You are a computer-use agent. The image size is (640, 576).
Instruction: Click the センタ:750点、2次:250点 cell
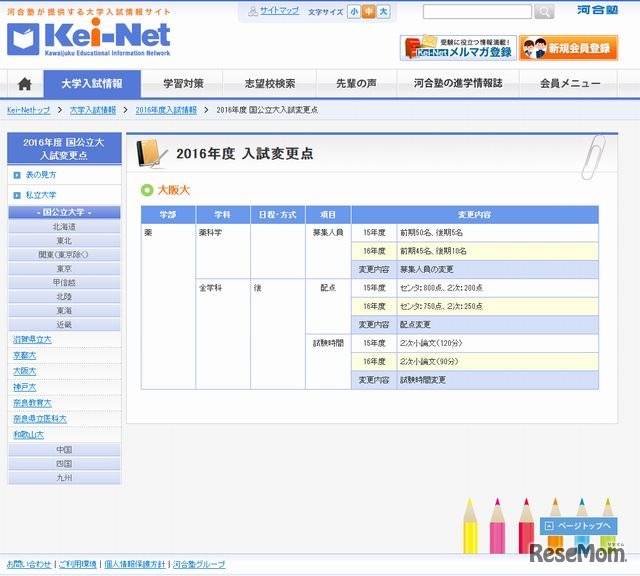coord(498,306)
